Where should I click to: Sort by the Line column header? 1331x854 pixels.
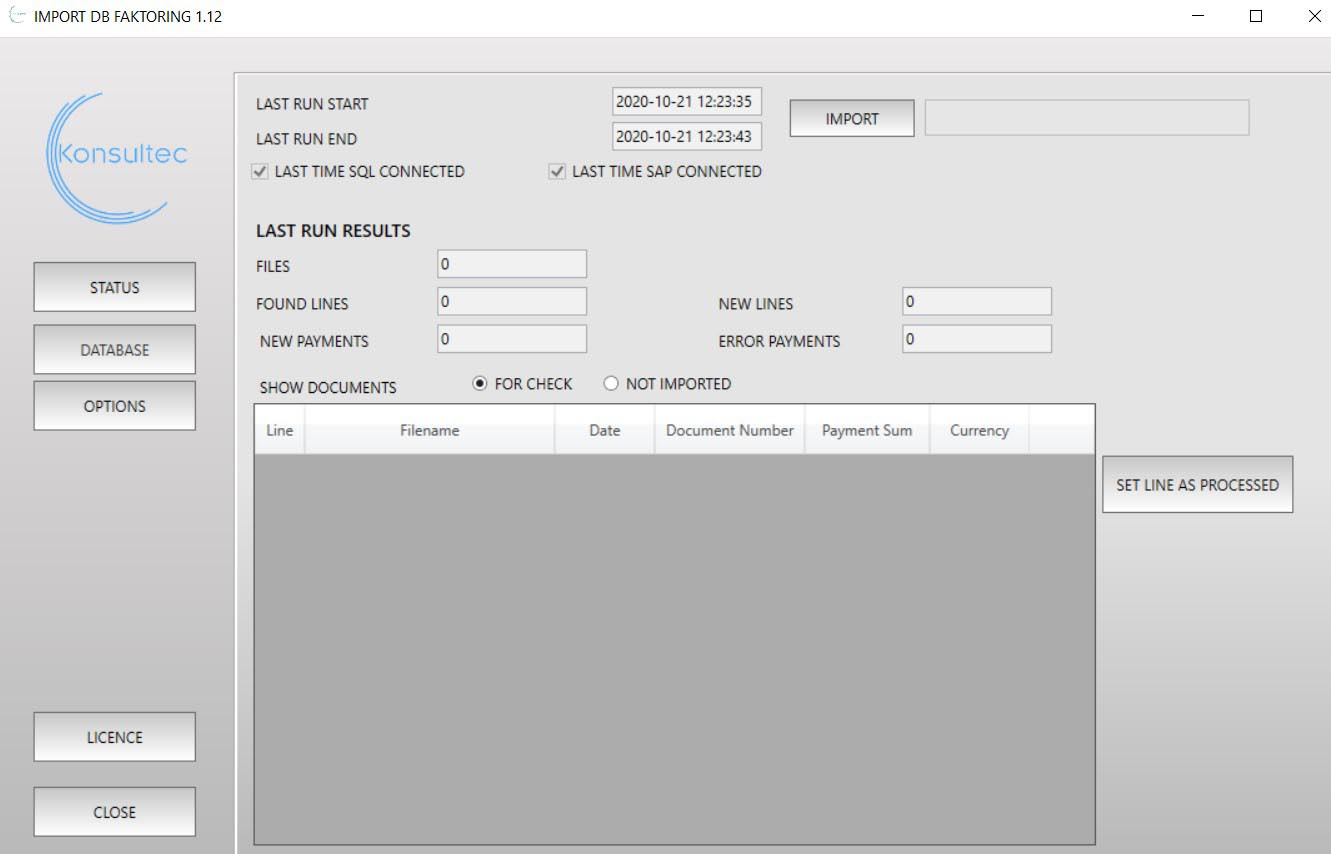(280, 430)
